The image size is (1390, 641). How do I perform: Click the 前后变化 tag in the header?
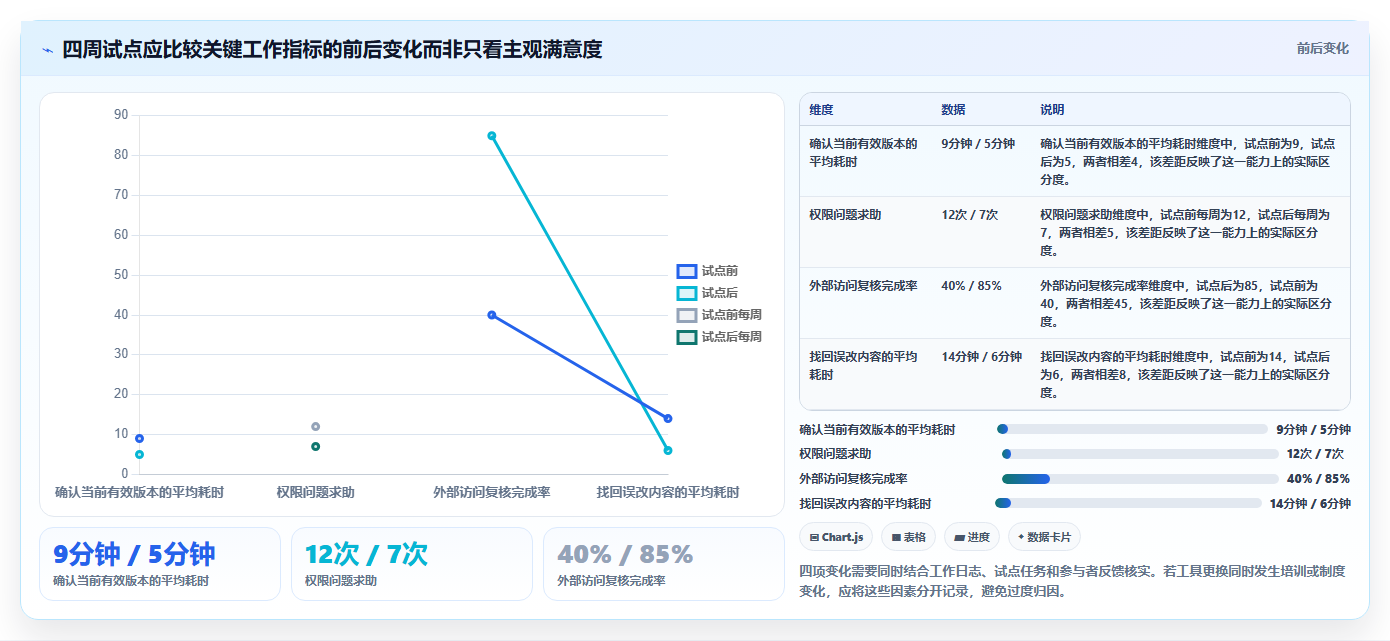(x=1322, y=48)
